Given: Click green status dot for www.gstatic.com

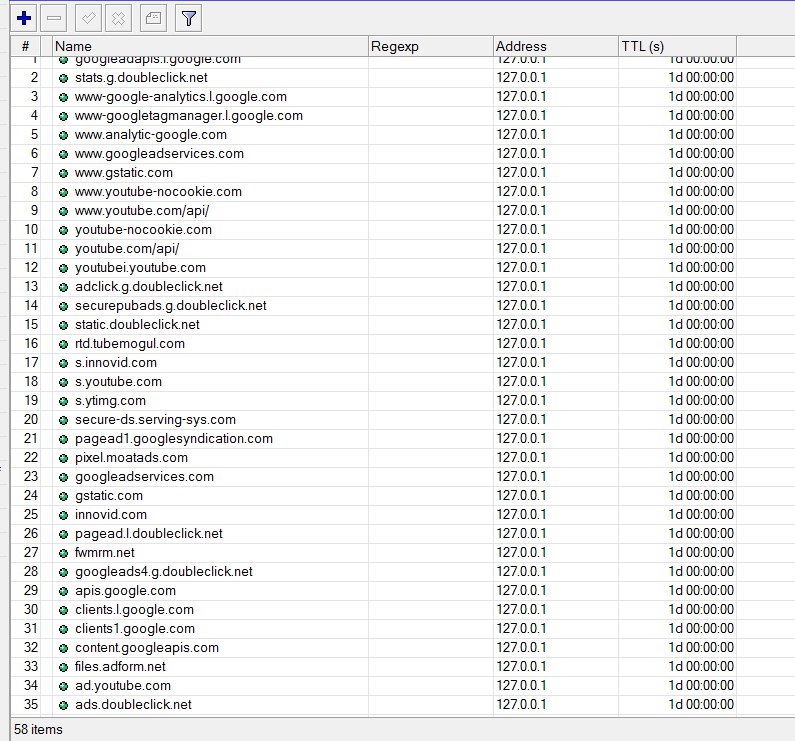Looking at the screenshot, I should click(63, 173).
